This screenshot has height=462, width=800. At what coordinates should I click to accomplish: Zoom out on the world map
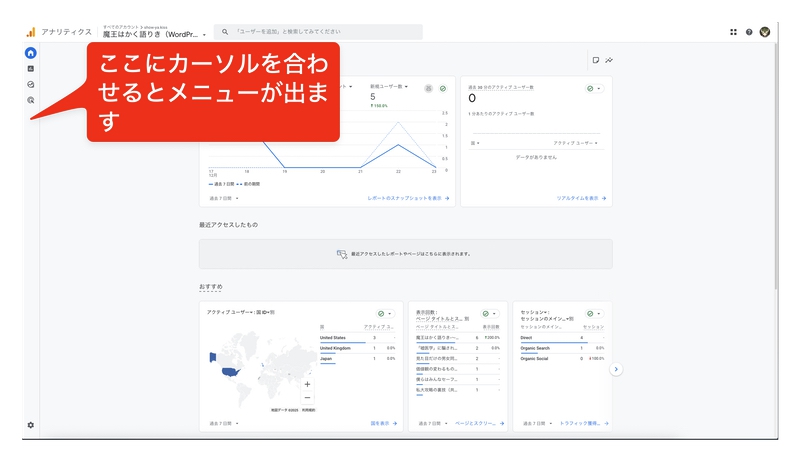point(307,397)
